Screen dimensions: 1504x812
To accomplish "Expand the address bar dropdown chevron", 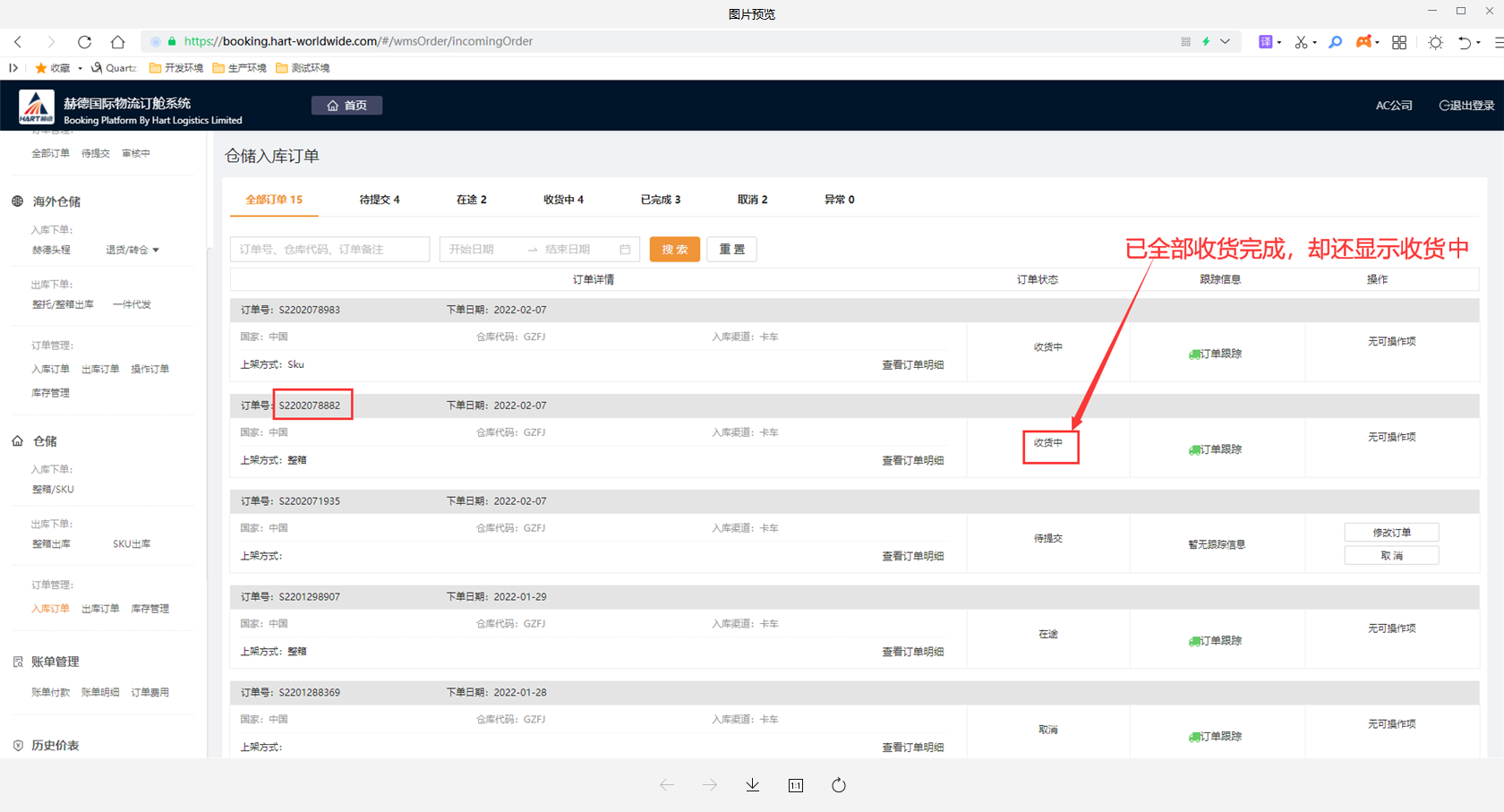I will click(1225, 42).
